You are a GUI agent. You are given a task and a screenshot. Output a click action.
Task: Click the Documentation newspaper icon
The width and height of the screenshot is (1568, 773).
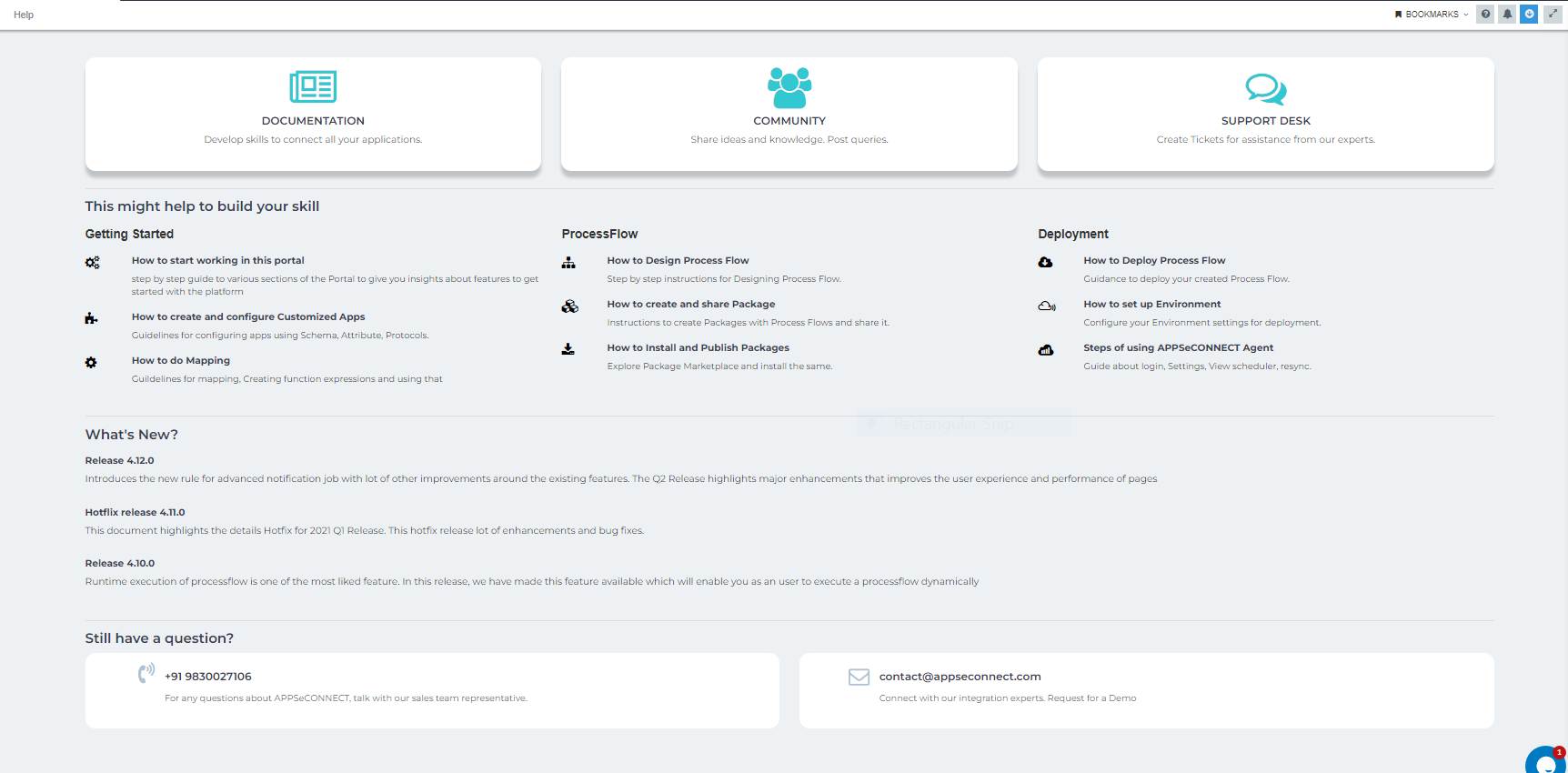click(313, 87)
